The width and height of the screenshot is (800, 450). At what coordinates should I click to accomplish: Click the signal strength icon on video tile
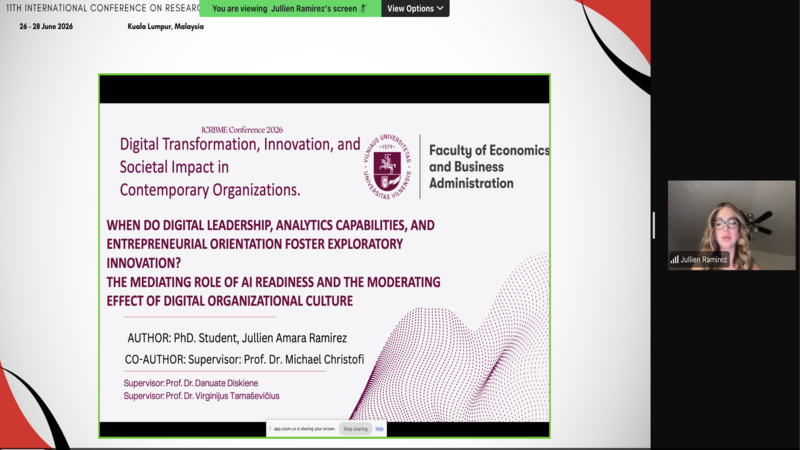click(674, 260)
